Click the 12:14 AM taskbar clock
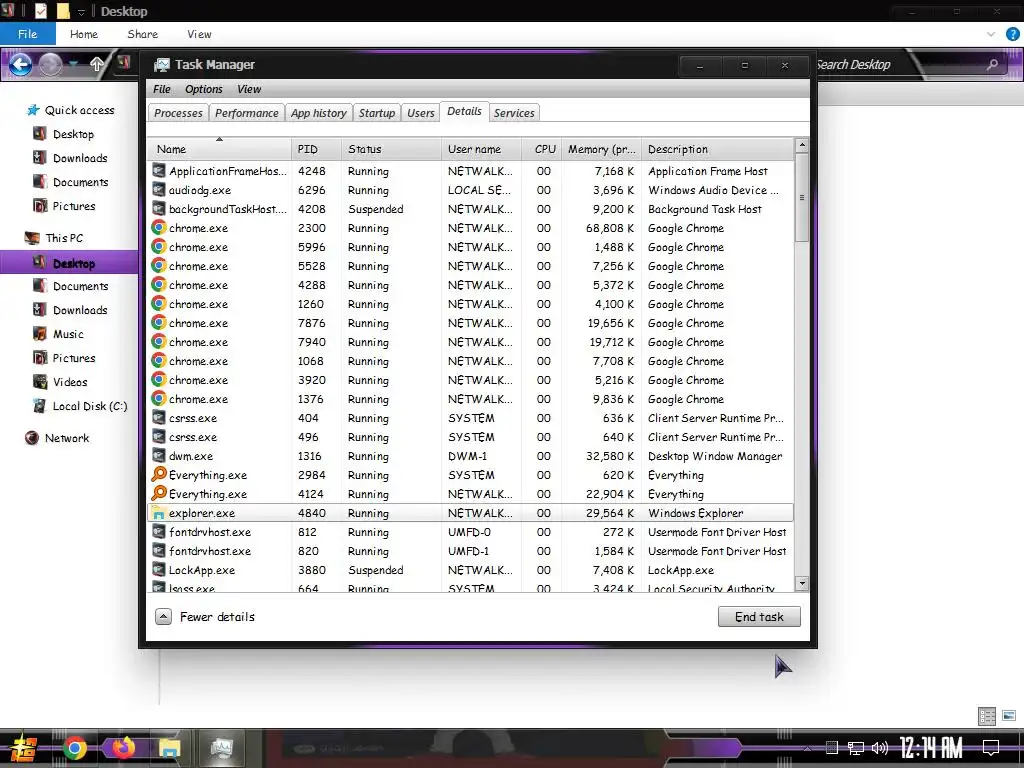1024x768 pixels. click(x=931, y=748)
